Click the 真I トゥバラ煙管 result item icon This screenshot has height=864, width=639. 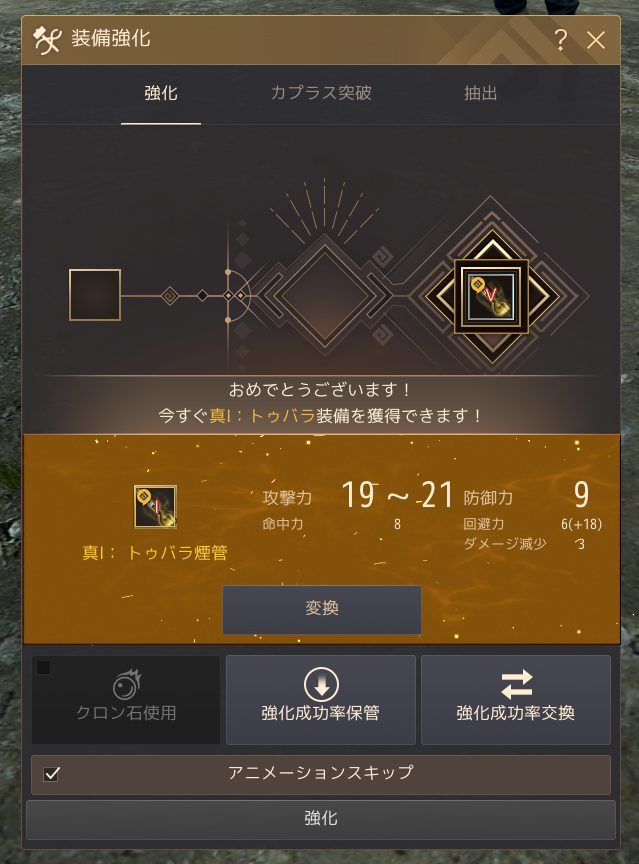coord(155,507)
